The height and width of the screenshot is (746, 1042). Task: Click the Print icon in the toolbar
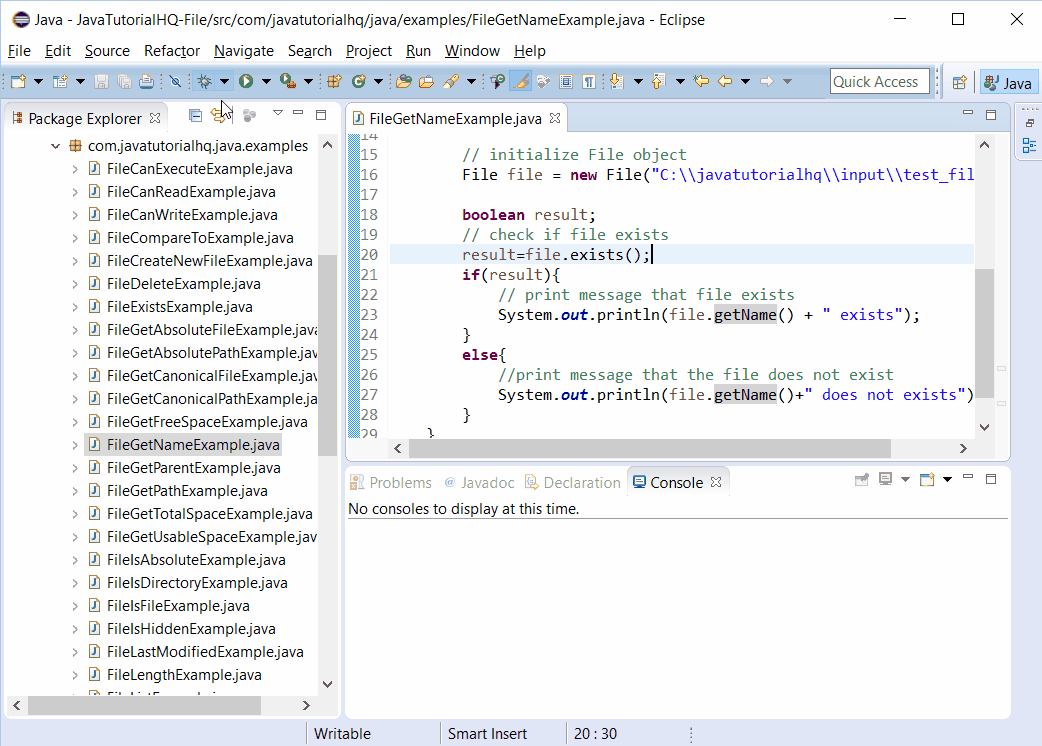(x=147, y=81)
